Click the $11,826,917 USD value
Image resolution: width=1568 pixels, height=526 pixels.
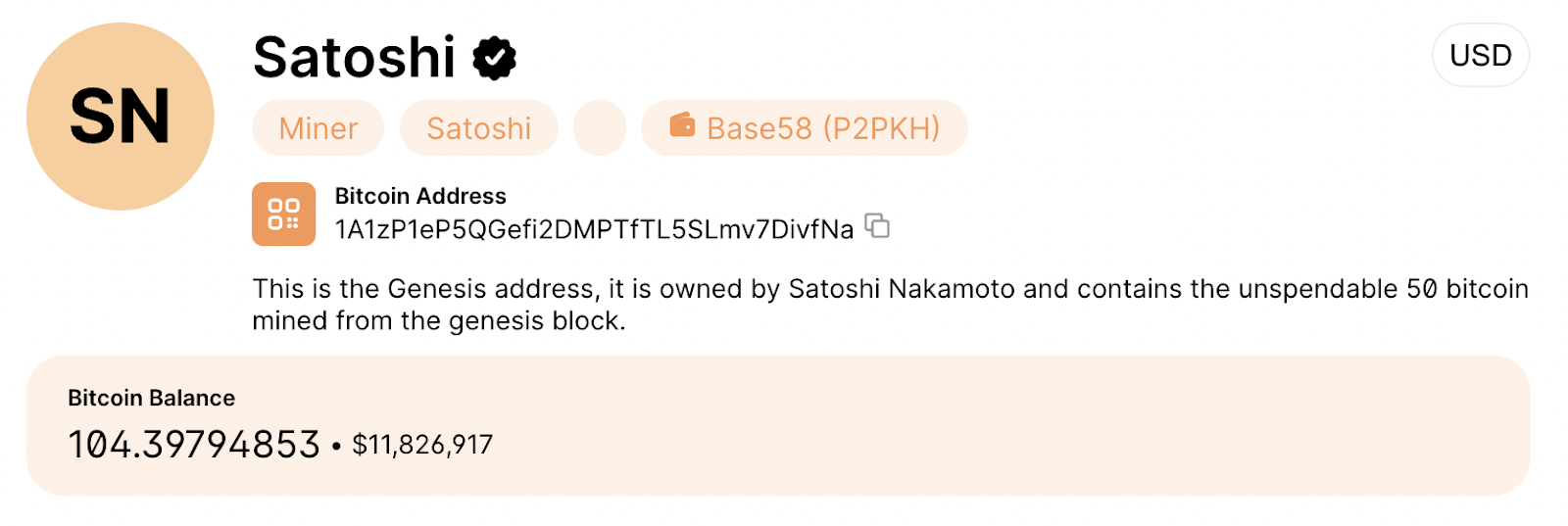(x=422, y=445)
